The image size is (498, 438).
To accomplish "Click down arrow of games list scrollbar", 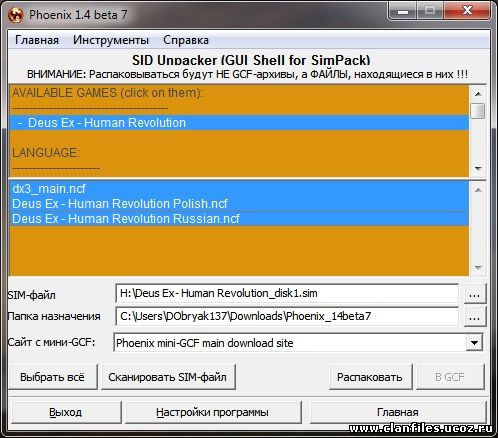I will [x=478, y=168].
